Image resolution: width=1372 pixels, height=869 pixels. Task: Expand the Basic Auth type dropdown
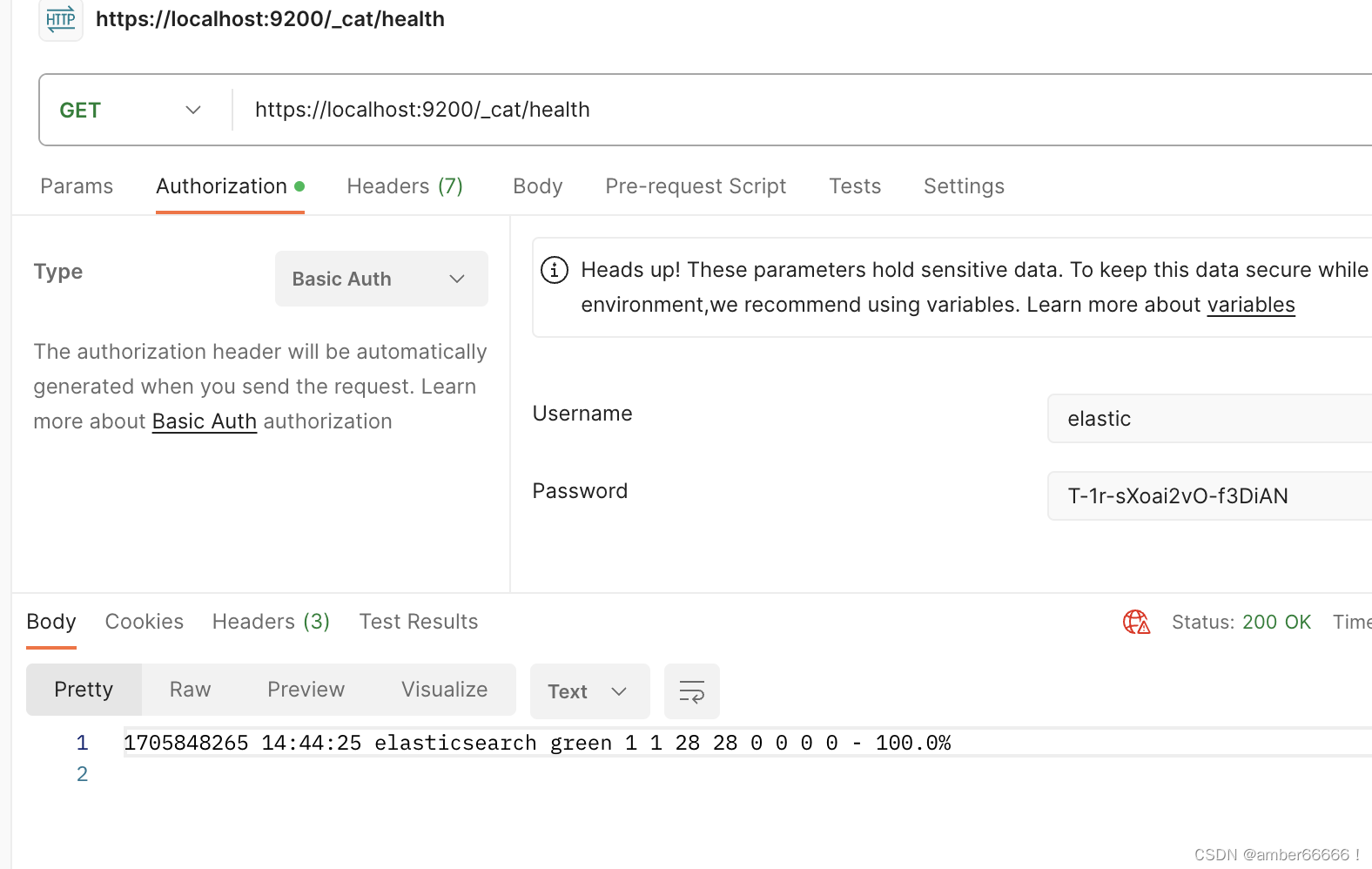click(381, 279)
